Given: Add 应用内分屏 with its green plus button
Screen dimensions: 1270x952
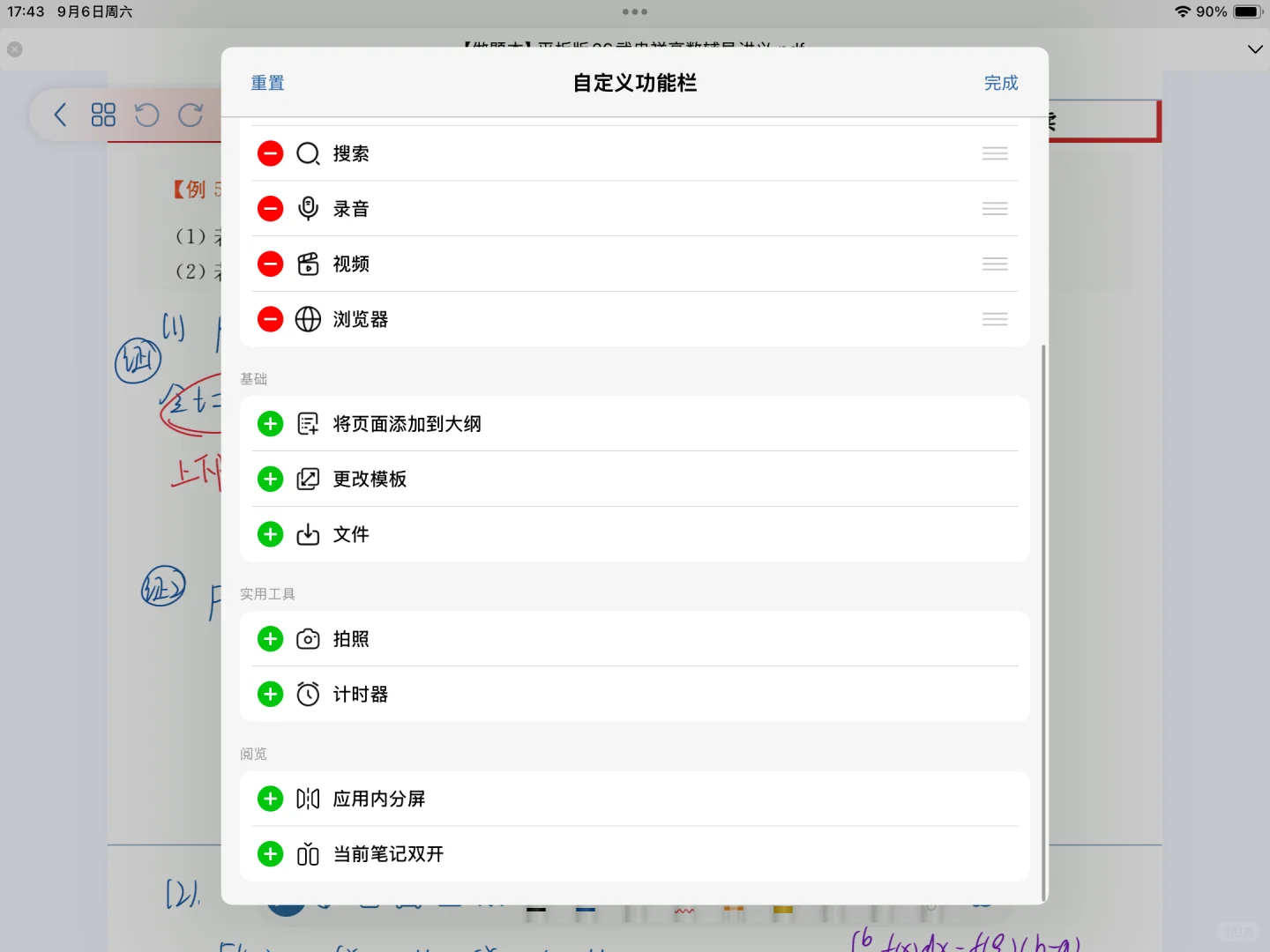Looking at the screenshot, I should (x=270, y=799).
